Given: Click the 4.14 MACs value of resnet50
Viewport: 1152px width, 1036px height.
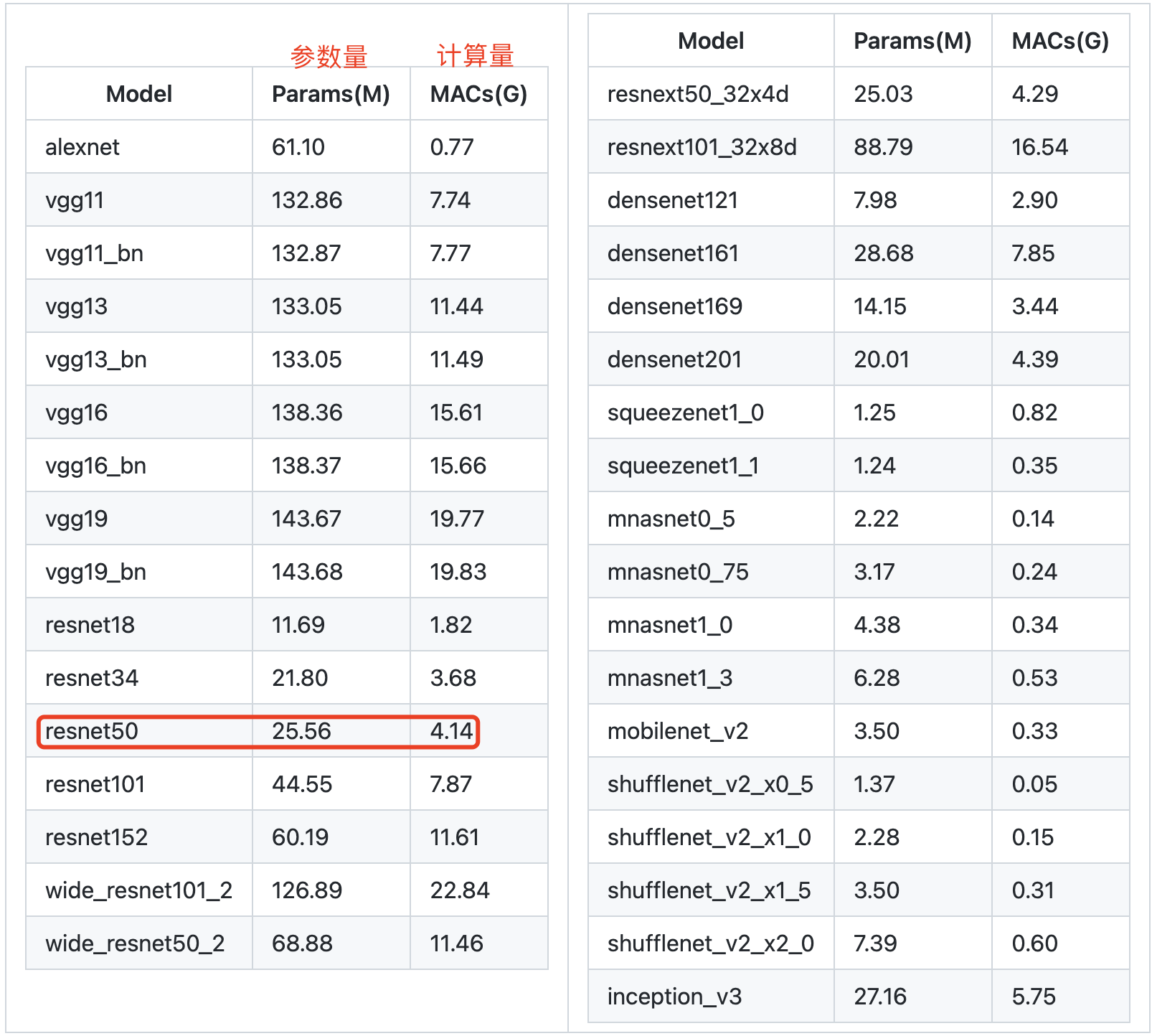Looking at the screenshot, I should (451, 731).
